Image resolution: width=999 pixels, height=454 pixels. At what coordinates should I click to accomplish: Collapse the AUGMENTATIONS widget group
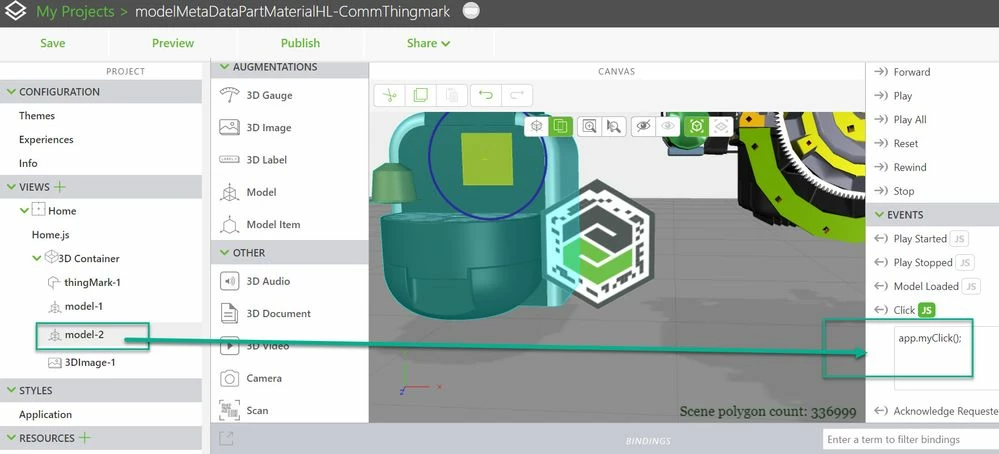point(224,67)
